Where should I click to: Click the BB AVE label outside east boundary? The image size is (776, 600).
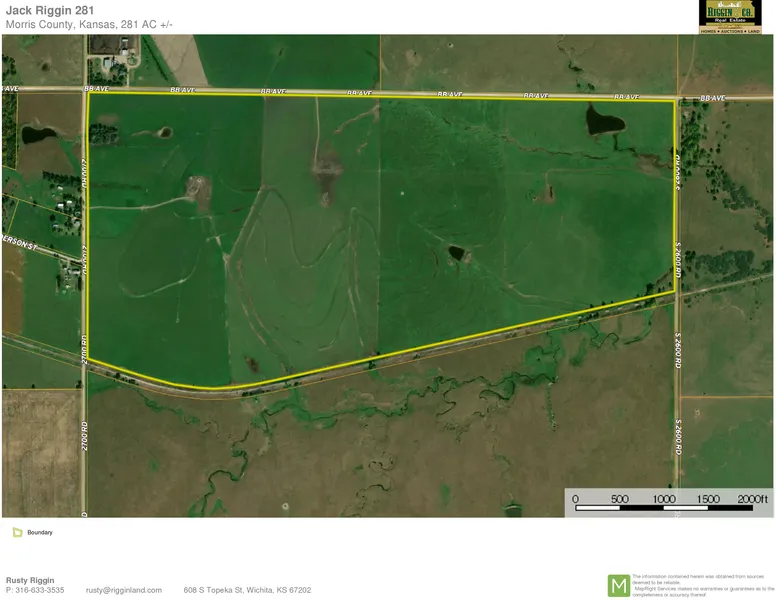[x=712, y=98]
